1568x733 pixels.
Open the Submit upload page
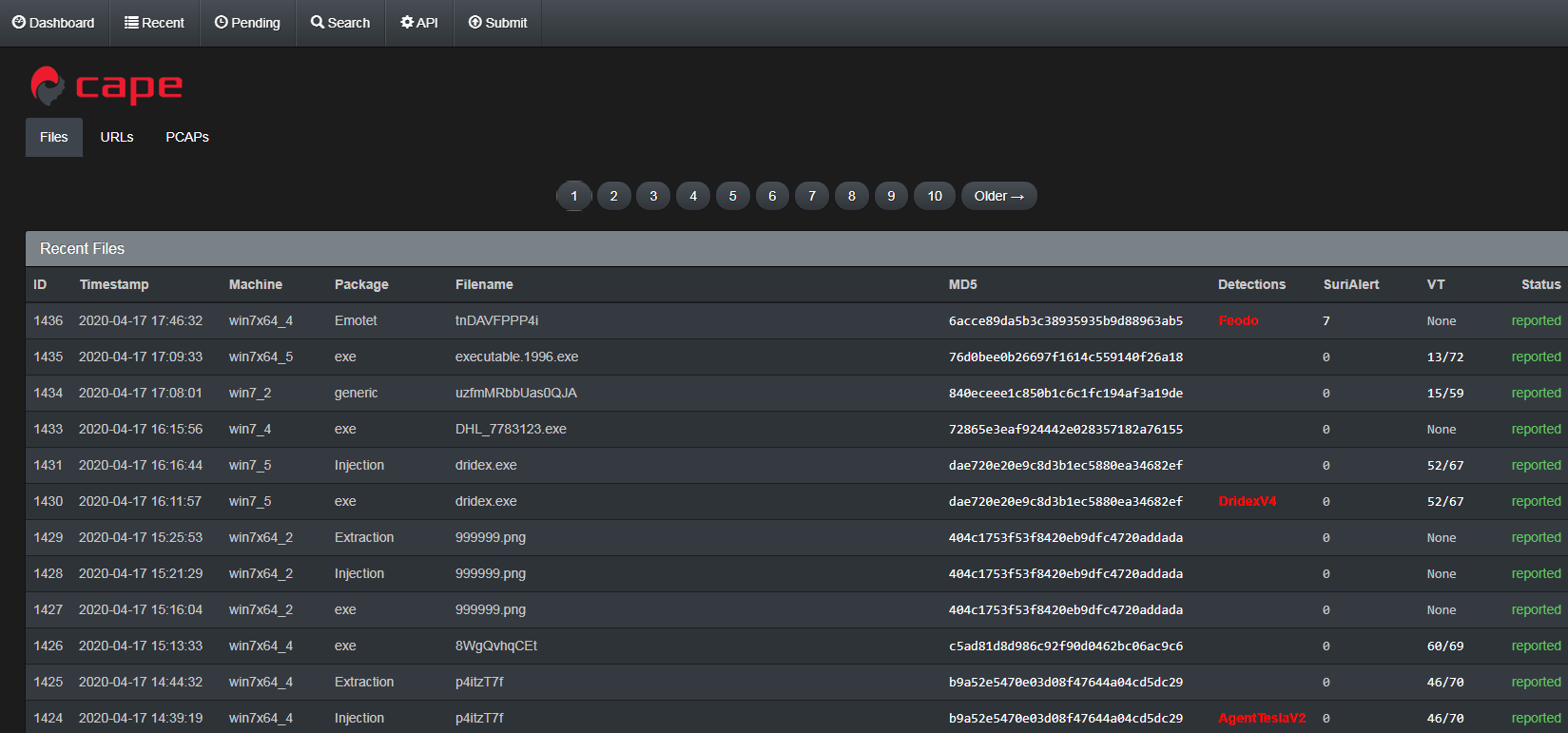pyautogui.click(x=497, y=23)
